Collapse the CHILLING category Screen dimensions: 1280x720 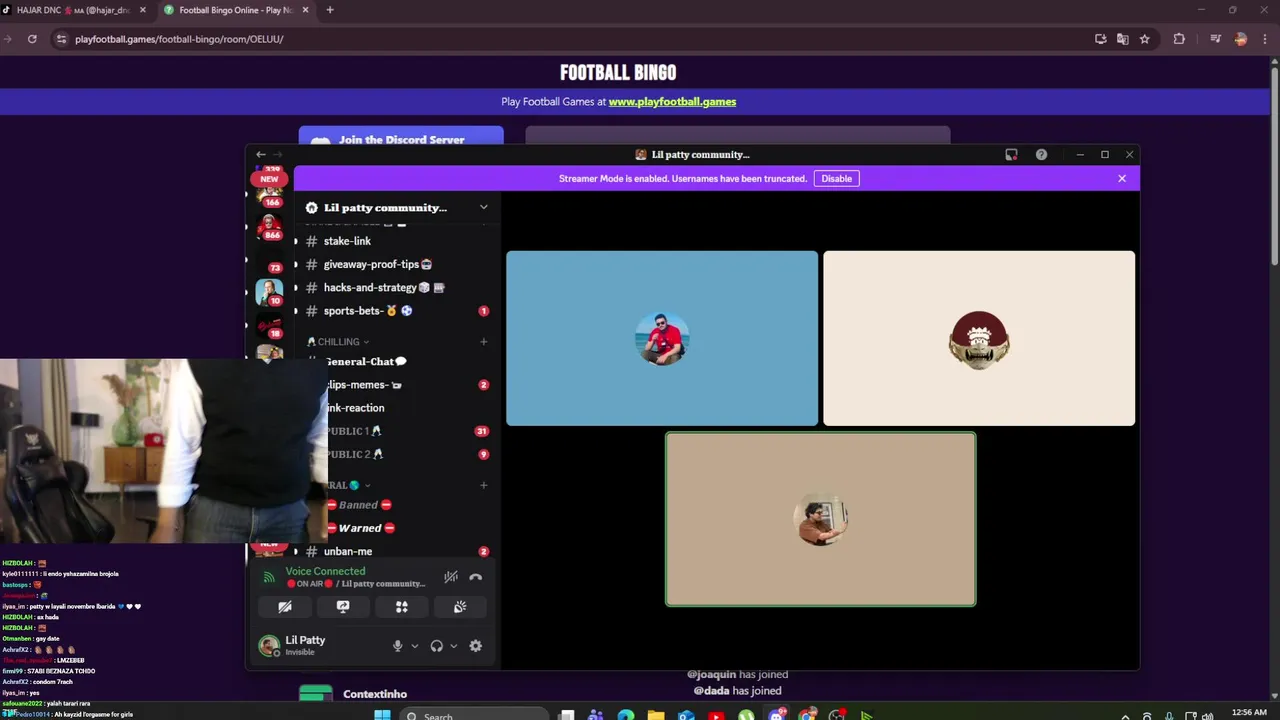point(338,342)
